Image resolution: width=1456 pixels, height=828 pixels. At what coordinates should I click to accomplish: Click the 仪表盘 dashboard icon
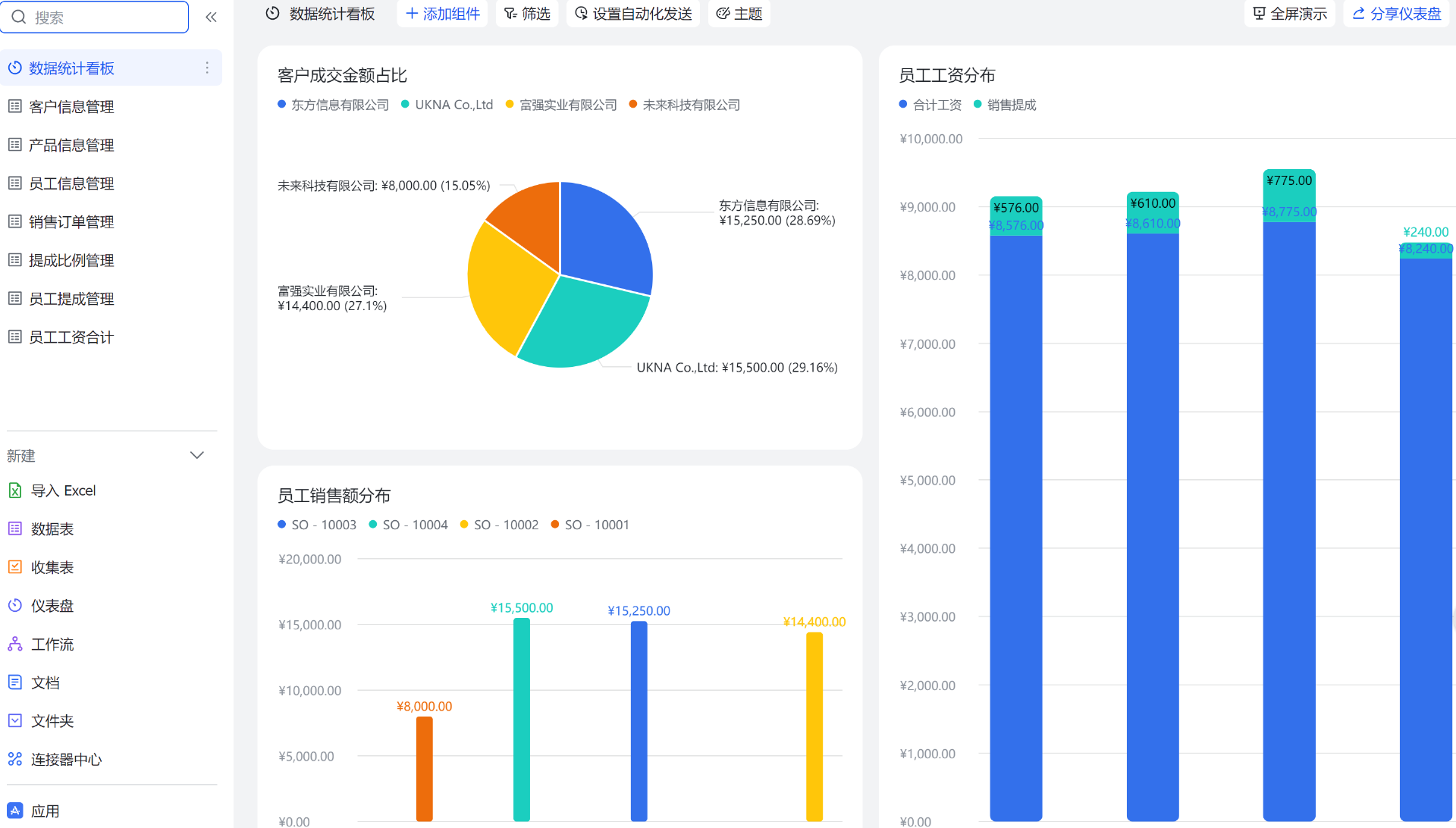(x=15, y=606)
